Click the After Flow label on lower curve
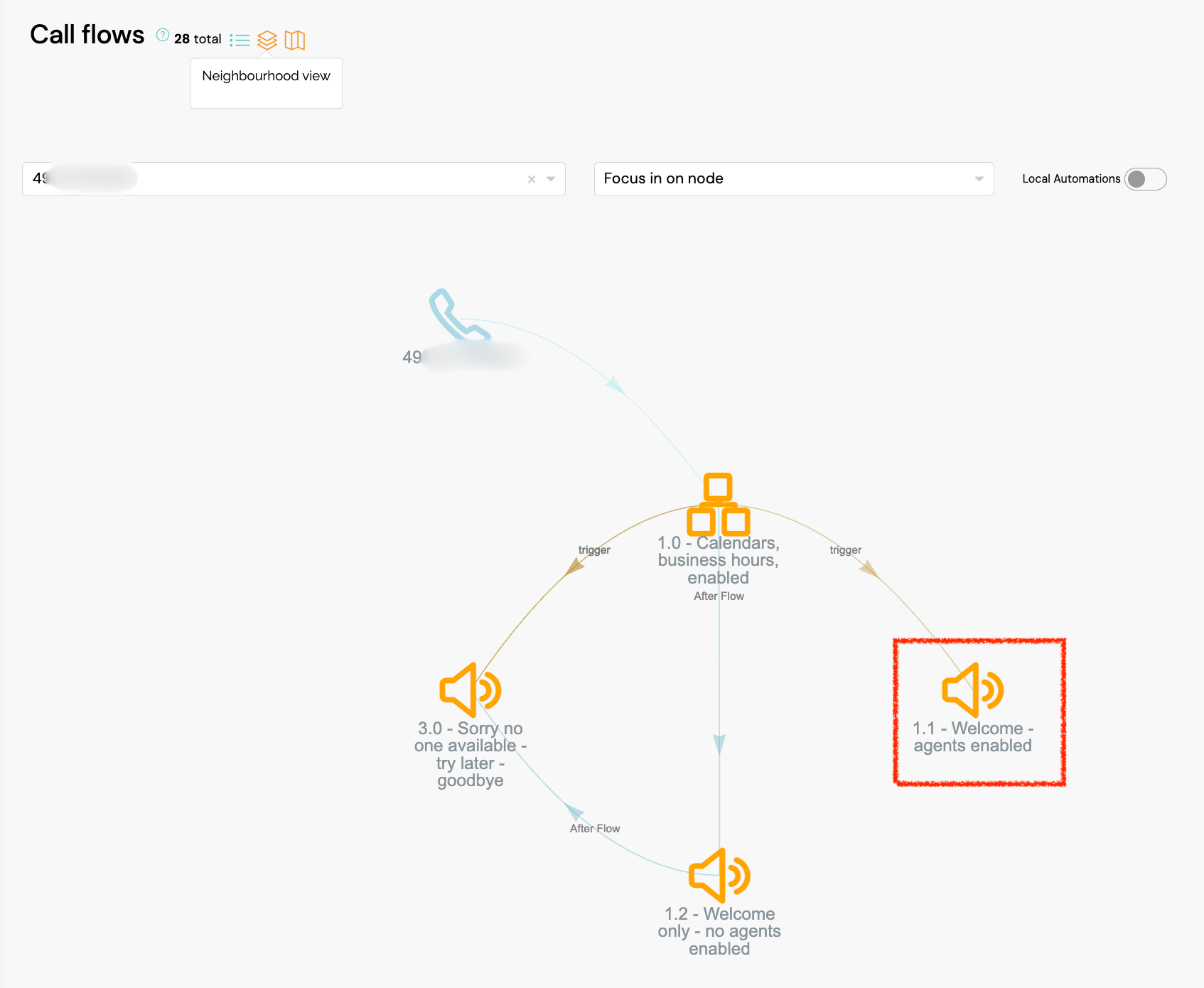This screenshot has height=988, width=1204. [x=595, y=829]
